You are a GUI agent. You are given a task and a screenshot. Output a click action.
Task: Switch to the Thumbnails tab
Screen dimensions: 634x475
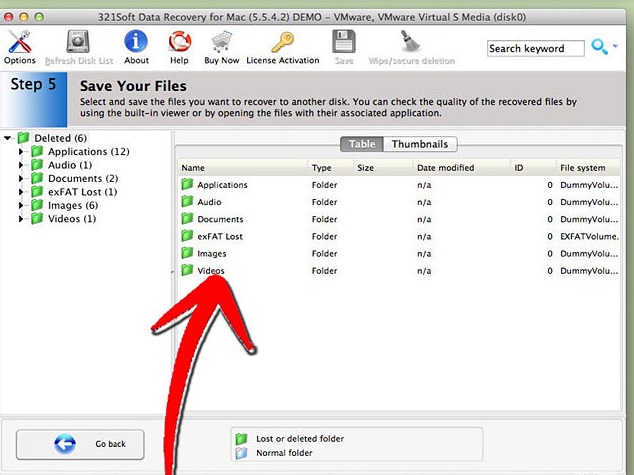coord(420,144)
